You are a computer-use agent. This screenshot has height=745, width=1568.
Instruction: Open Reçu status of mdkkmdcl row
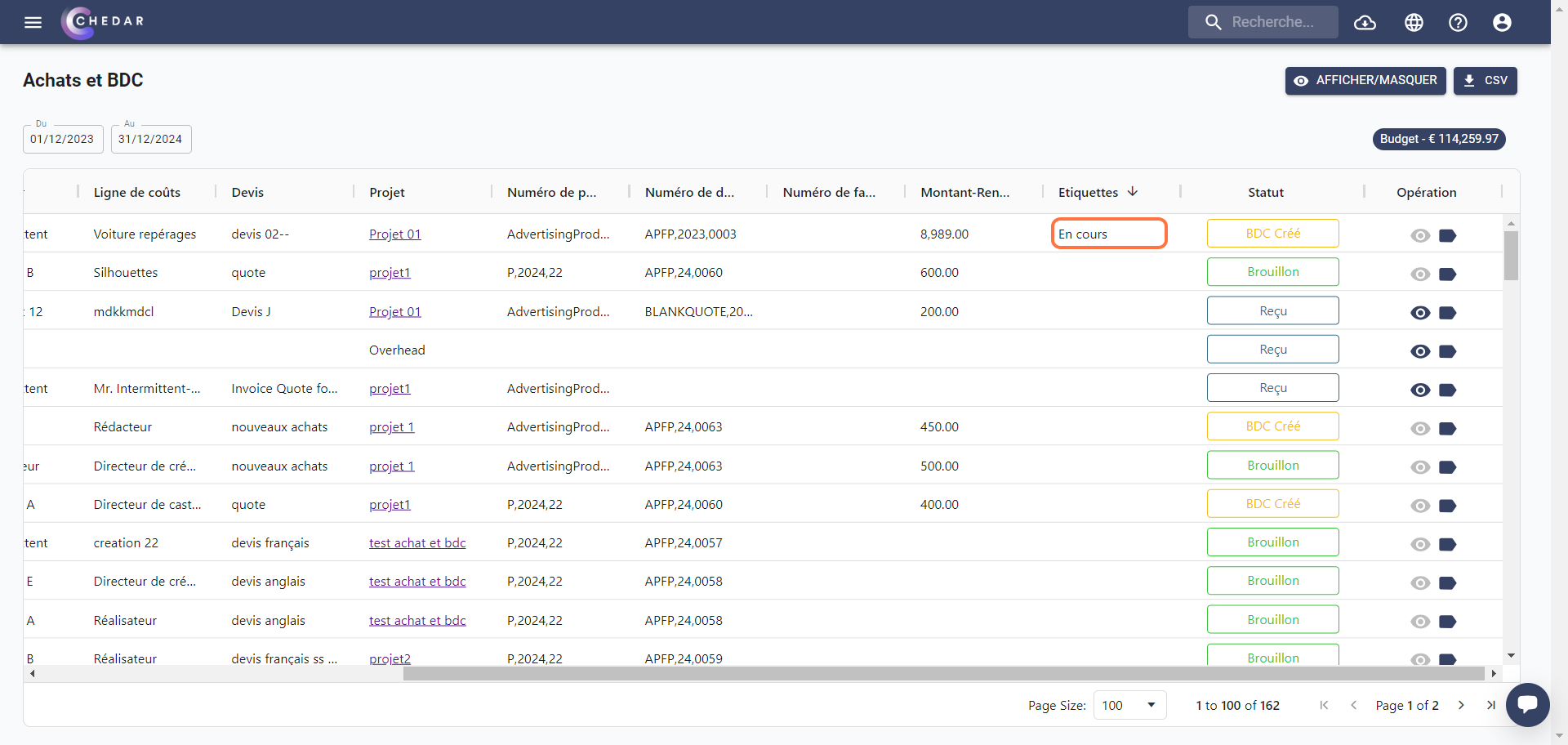1272,310
